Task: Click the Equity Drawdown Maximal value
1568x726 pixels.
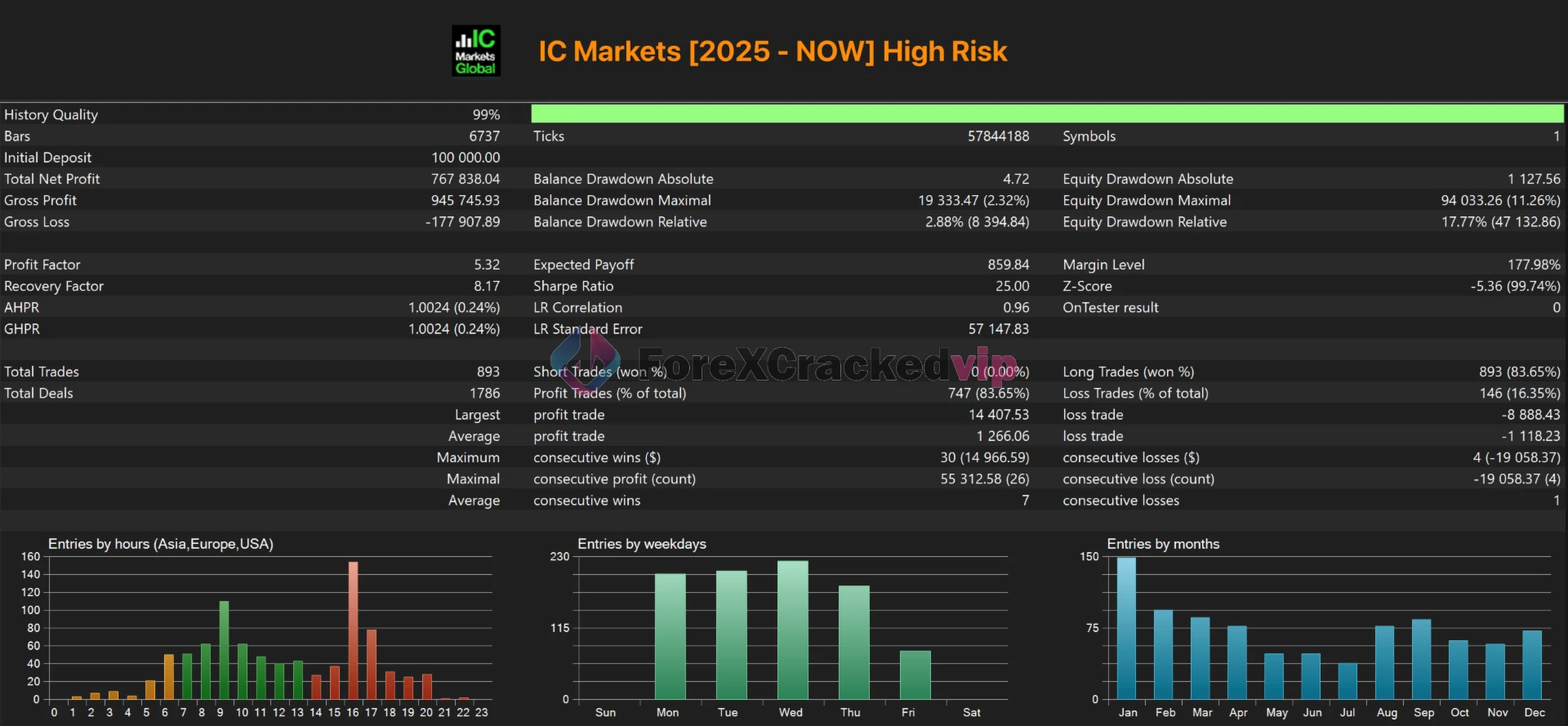Action: coord(1499,200)
